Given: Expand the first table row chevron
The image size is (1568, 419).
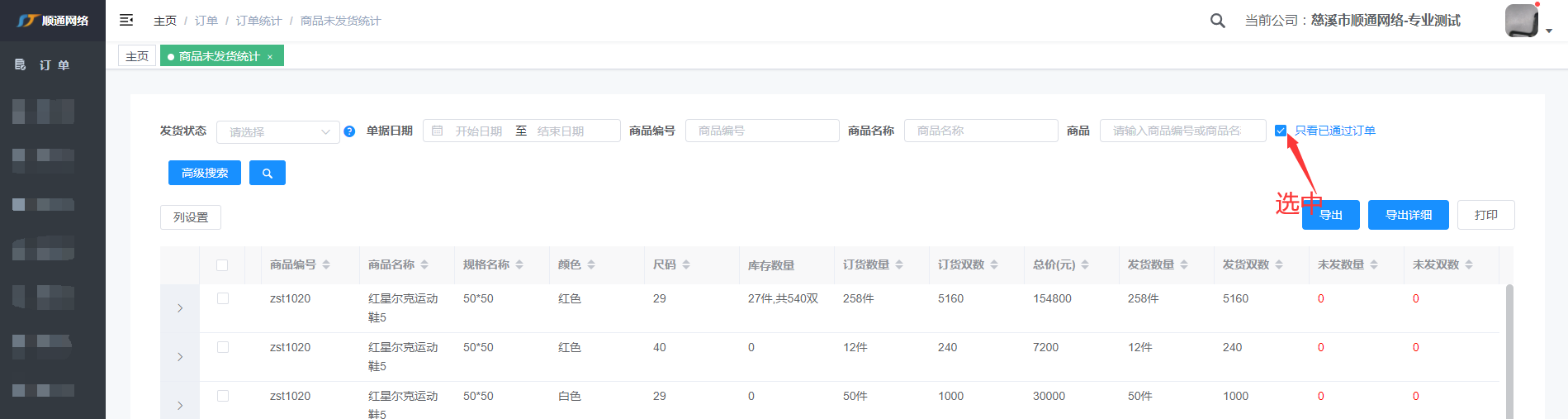Looking at the screenshot, I should click(180, 308).
